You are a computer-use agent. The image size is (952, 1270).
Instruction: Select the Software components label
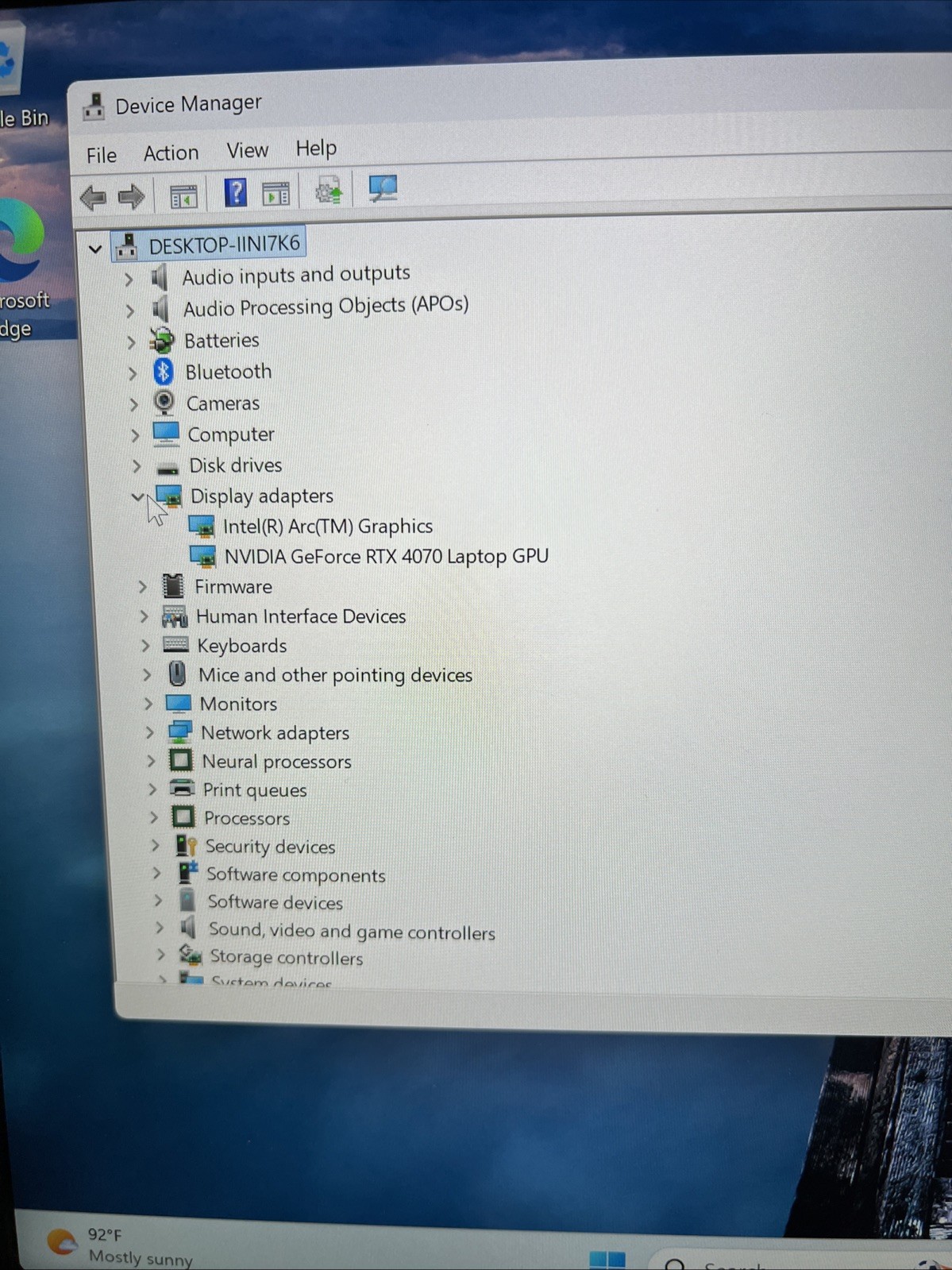295,874
